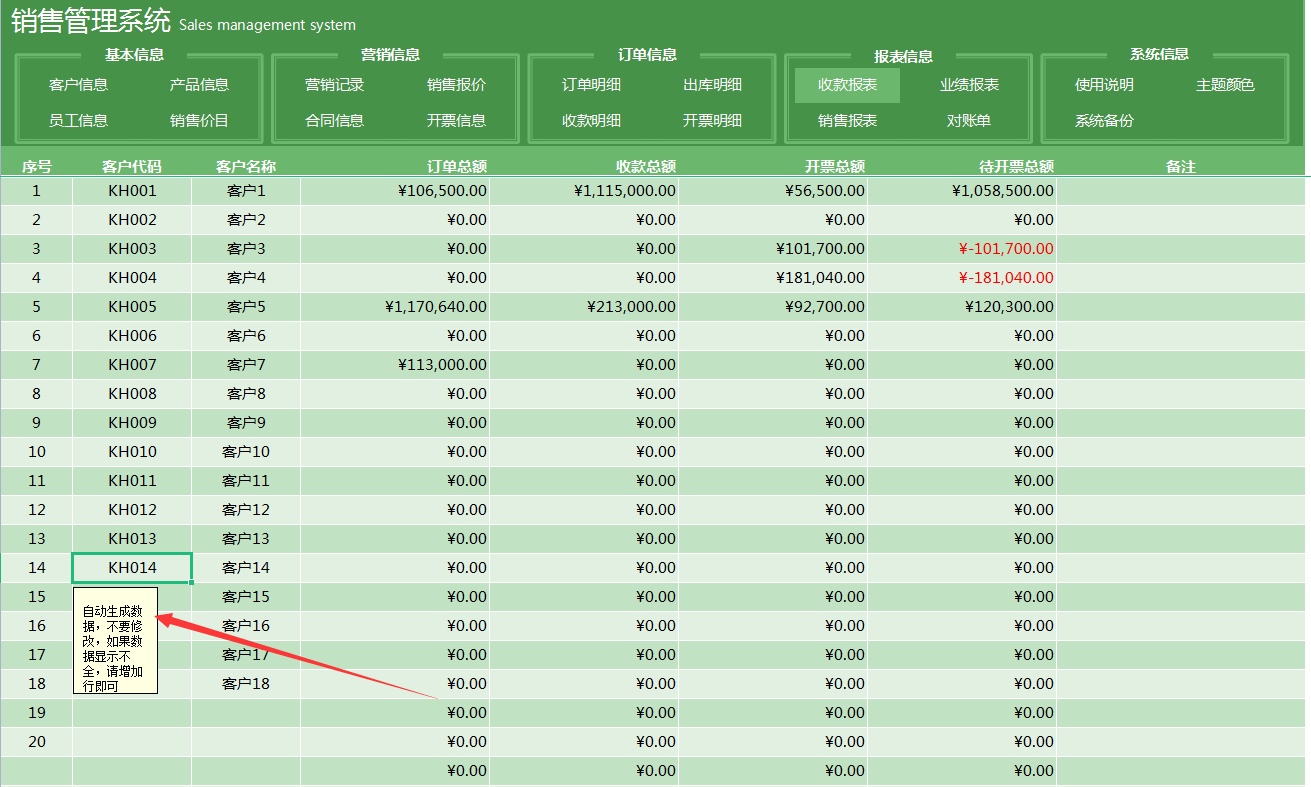Screen dimensions: 1311x787
Task: Open 销售价目 list
Action: (199, 123)
